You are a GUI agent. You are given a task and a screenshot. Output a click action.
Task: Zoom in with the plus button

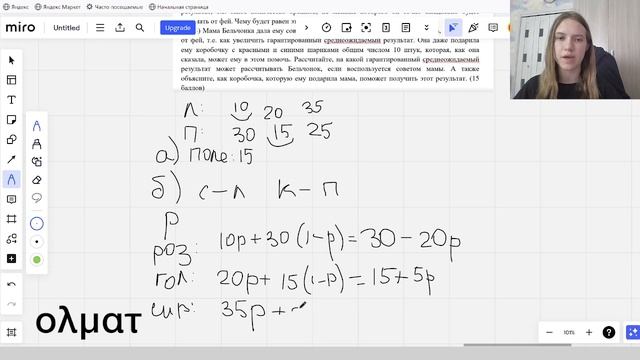tap(589, 333)
